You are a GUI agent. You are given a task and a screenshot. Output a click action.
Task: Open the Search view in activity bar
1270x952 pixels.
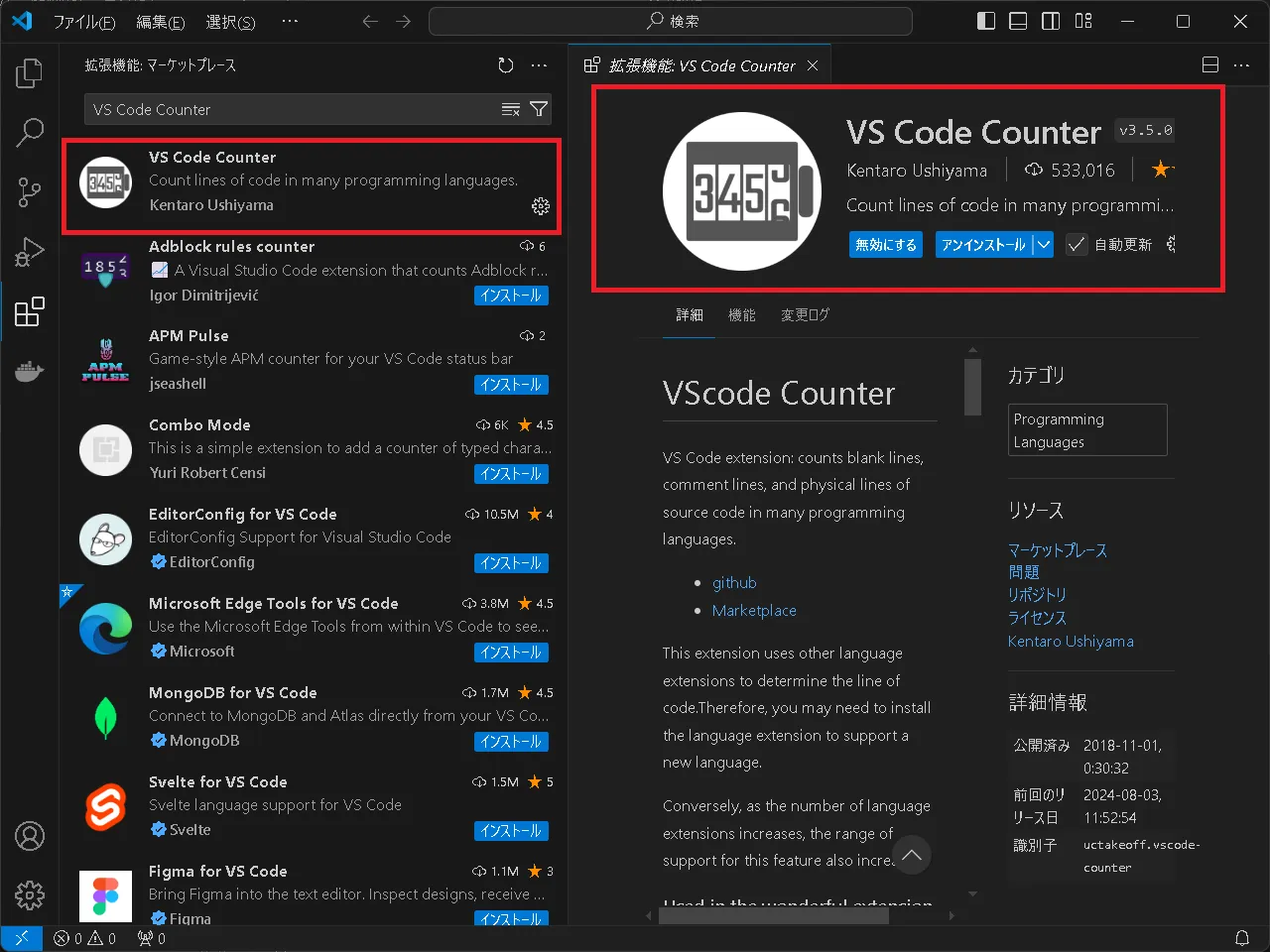click(x=30, y=132)
